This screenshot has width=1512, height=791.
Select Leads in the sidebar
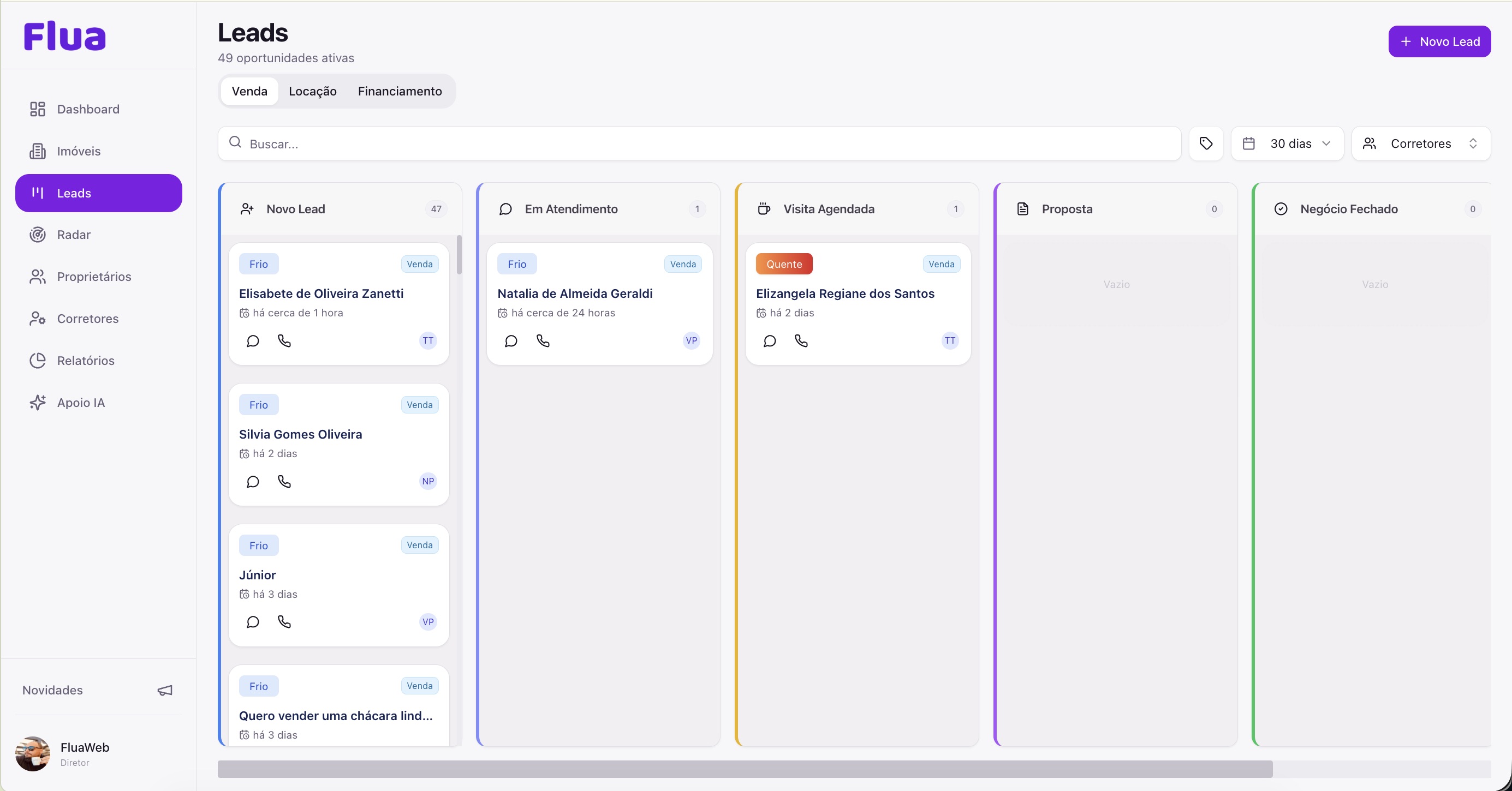tap(99, 193)
